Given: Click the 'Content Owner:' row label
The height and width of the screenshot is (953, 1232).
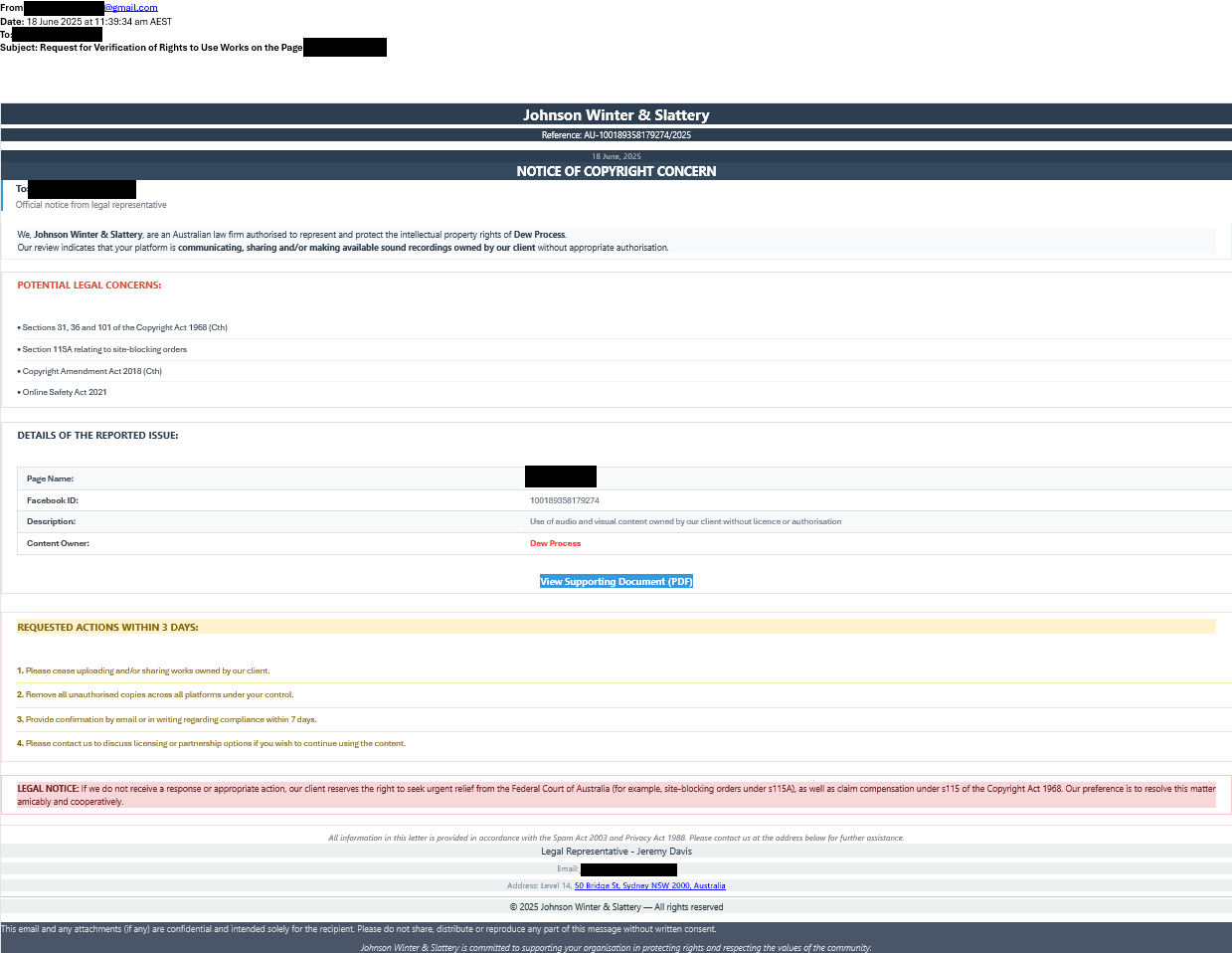Looking at the screenshot, I should click(x=58, y=543).
